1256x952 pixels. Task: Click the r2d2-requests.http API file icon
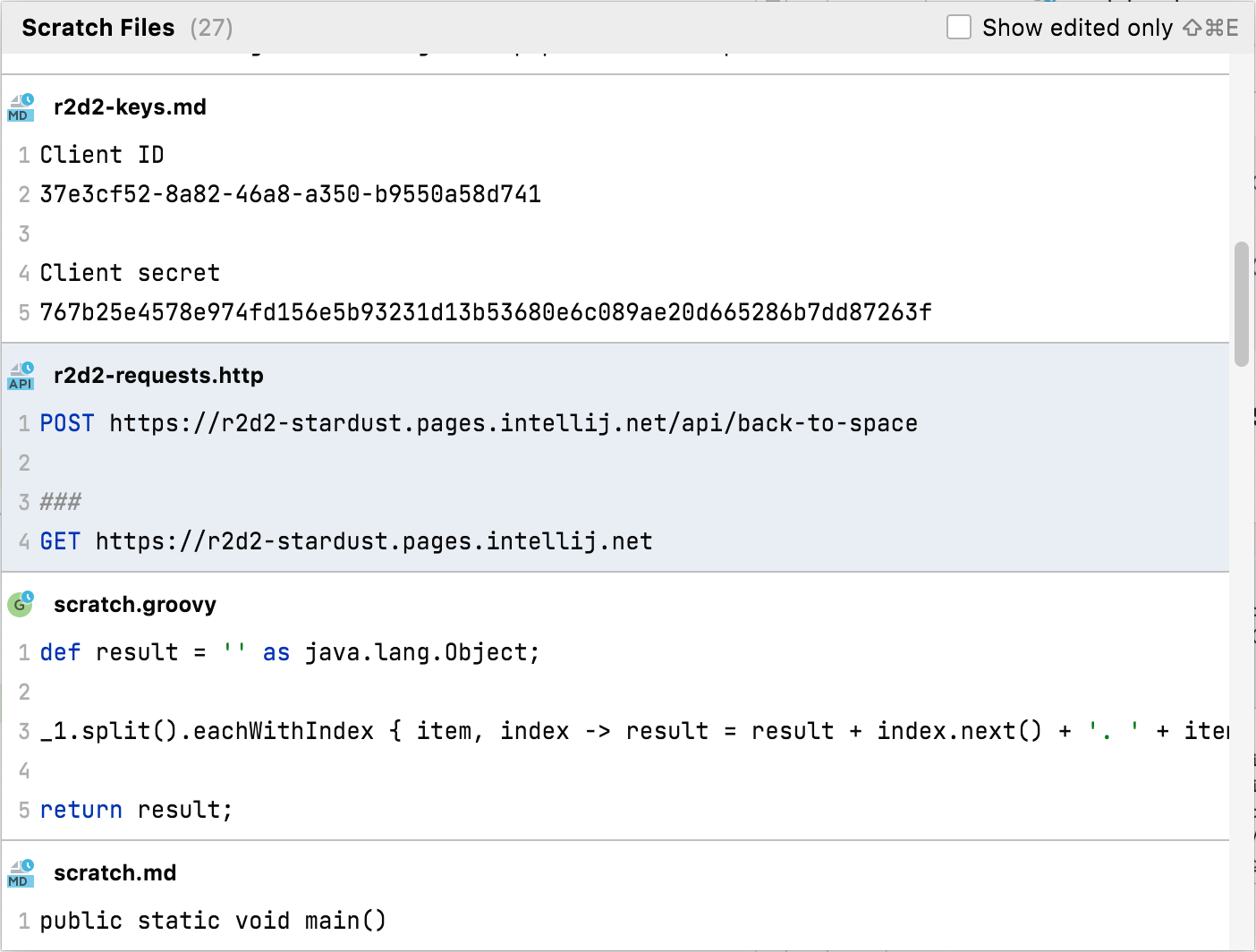[21, 376]
